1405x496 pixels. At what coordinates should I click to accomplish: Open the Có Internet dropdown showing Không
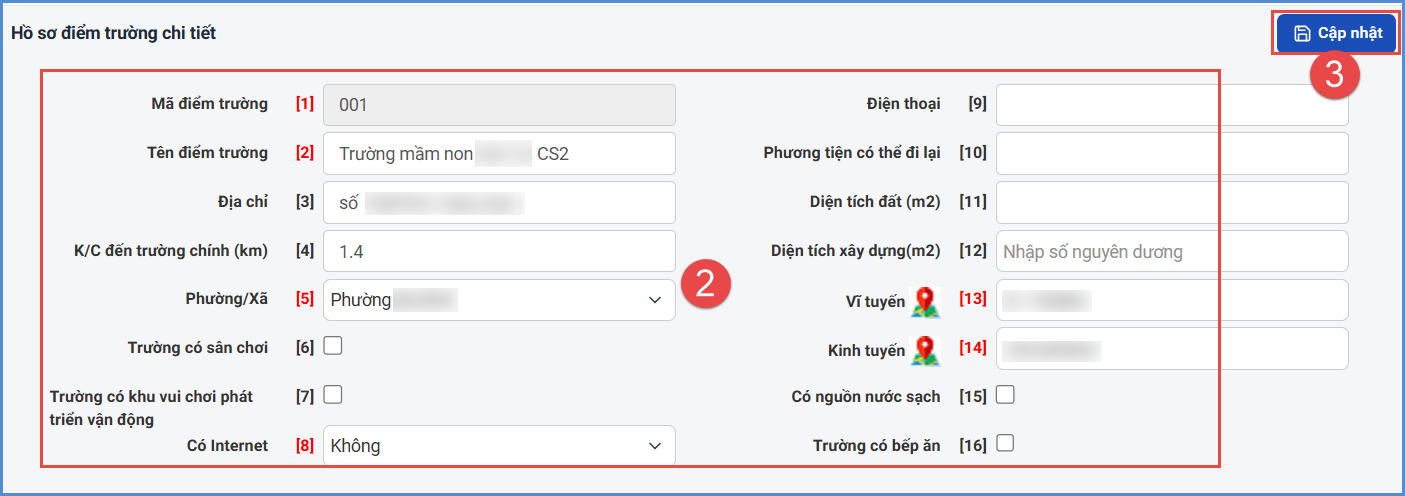499,446
